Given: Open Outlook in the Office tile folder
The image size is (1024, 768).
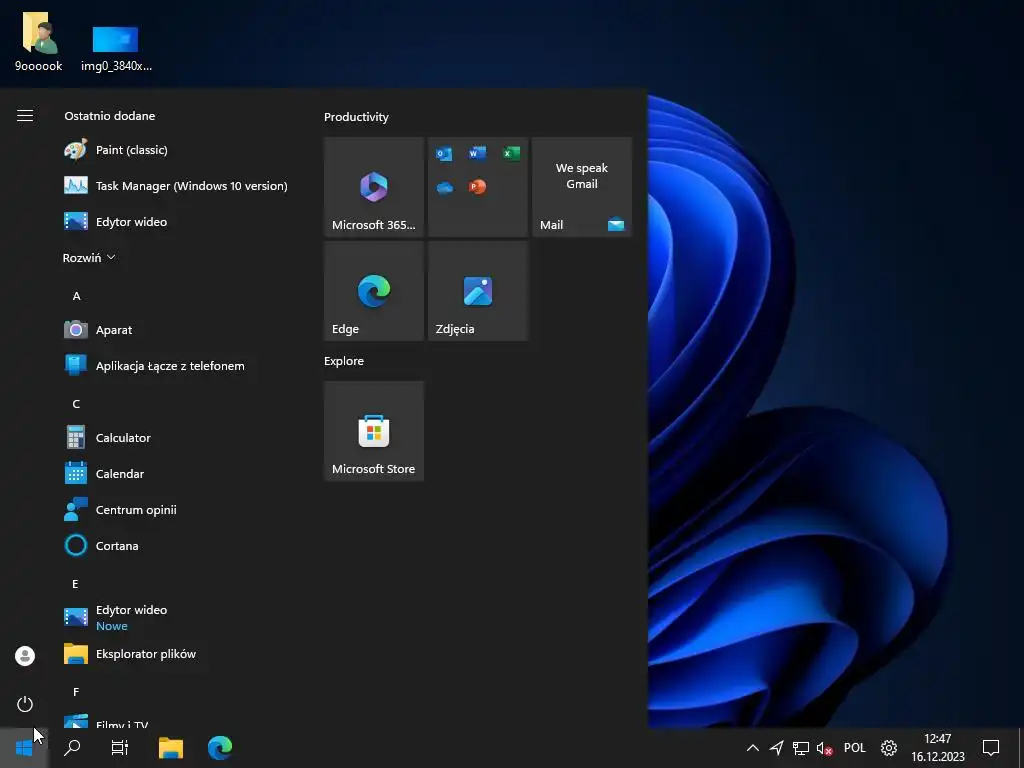Looking at the screenshot, I should pos(444,154).
